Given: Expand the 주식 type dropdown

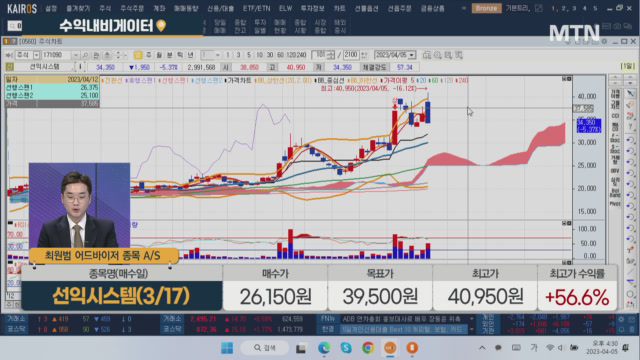Looking at the screenshot, I should click(36, 55).
